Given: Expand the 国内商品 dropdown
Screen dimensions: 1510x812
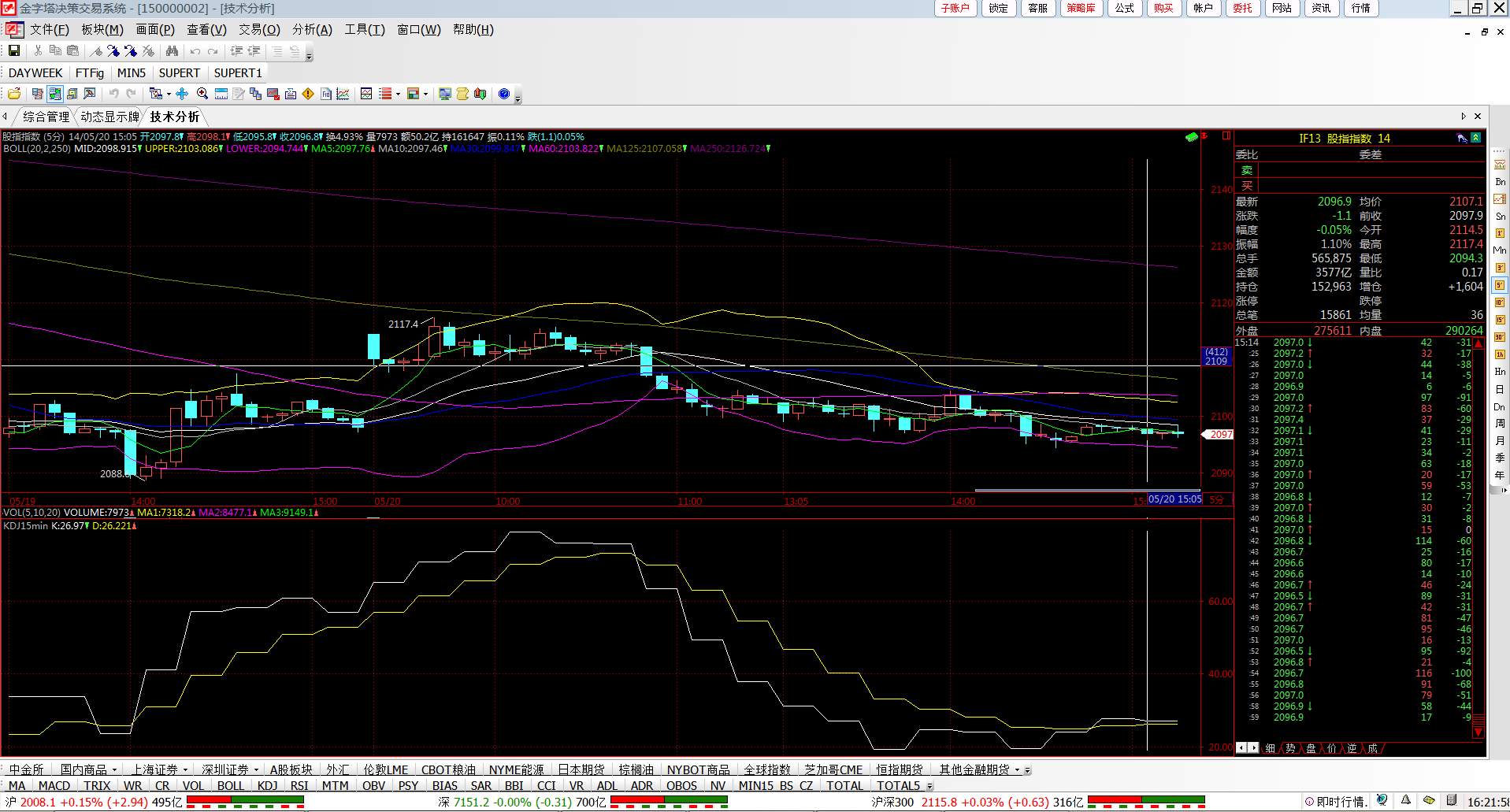Looking at the screenshot, I should pyautogui.click(x=115, y=770).
